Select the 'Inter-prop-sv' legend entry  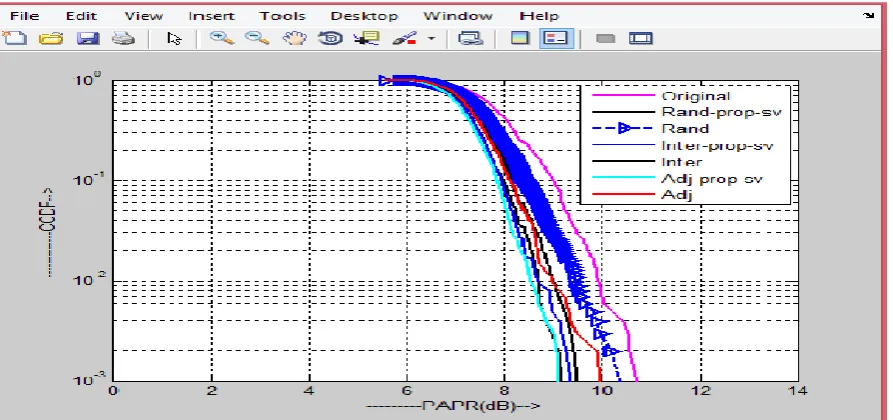(717, 145)
